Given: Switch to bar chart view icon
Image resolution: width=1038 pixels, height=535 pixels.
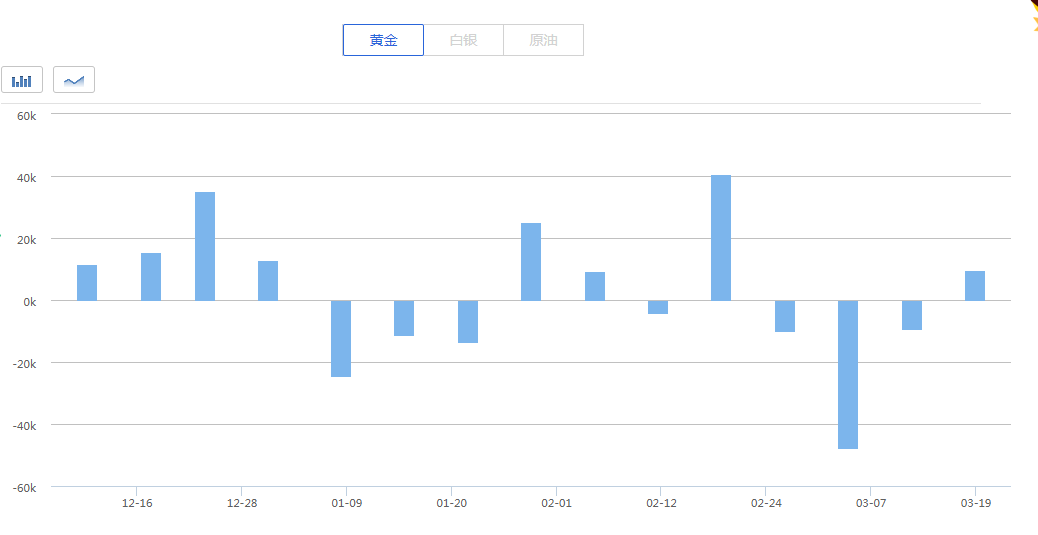Looking at the screenshot, I should (22, 80).
